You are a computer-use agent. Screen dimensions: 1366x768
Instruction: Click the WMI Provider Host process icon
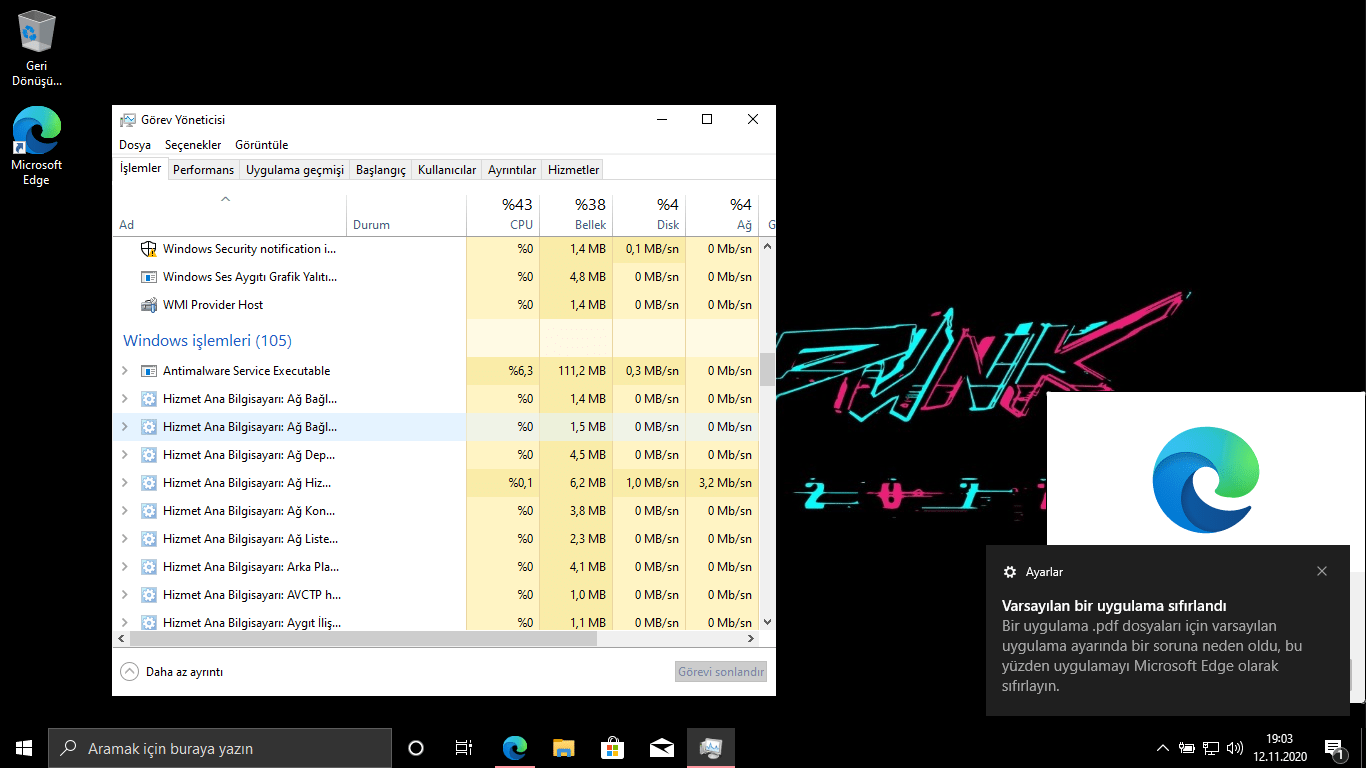point(149,305)
